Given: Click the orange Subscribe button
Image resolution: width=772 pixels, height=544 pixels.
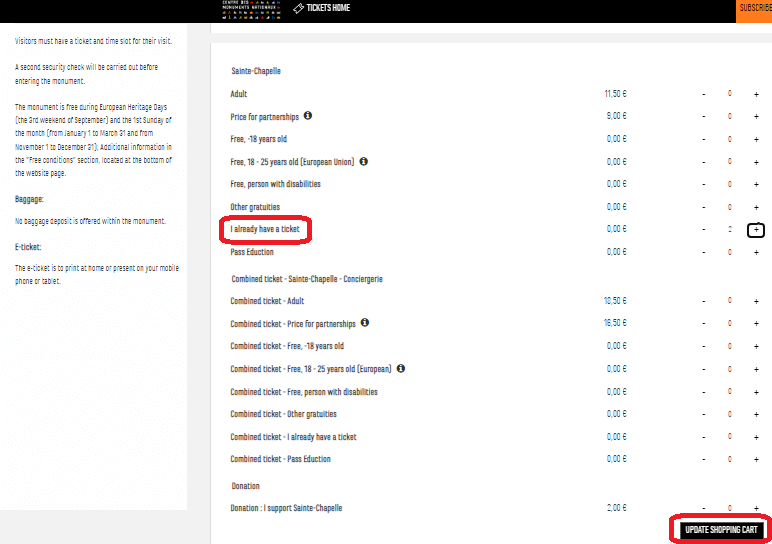Looking at the screenshot, I should coord(754,9).
